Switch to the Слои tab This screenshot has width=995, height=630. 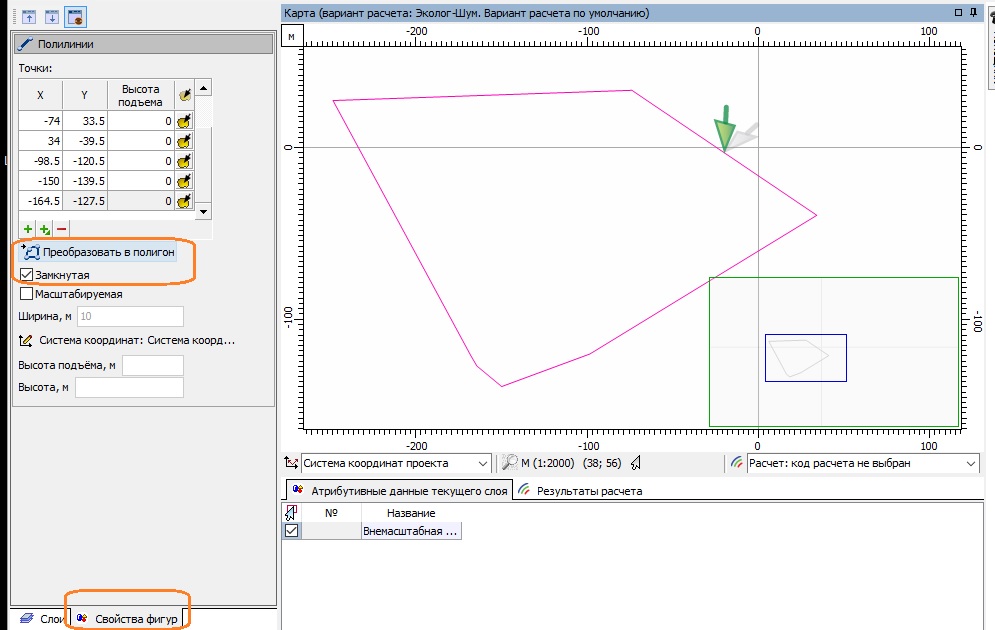(x=40, y=619)
